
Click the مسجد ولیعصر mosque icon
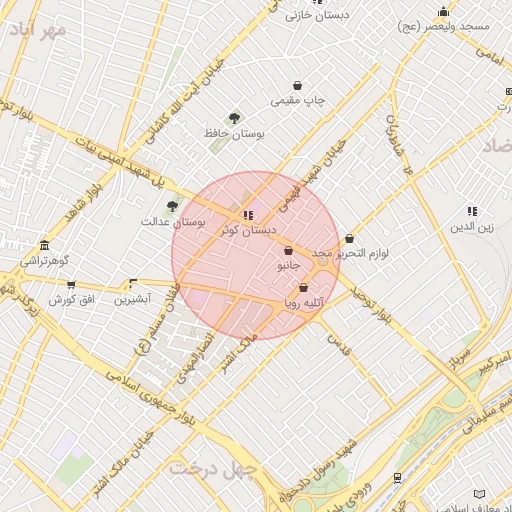pyautogui.click(x=443, y=12)
